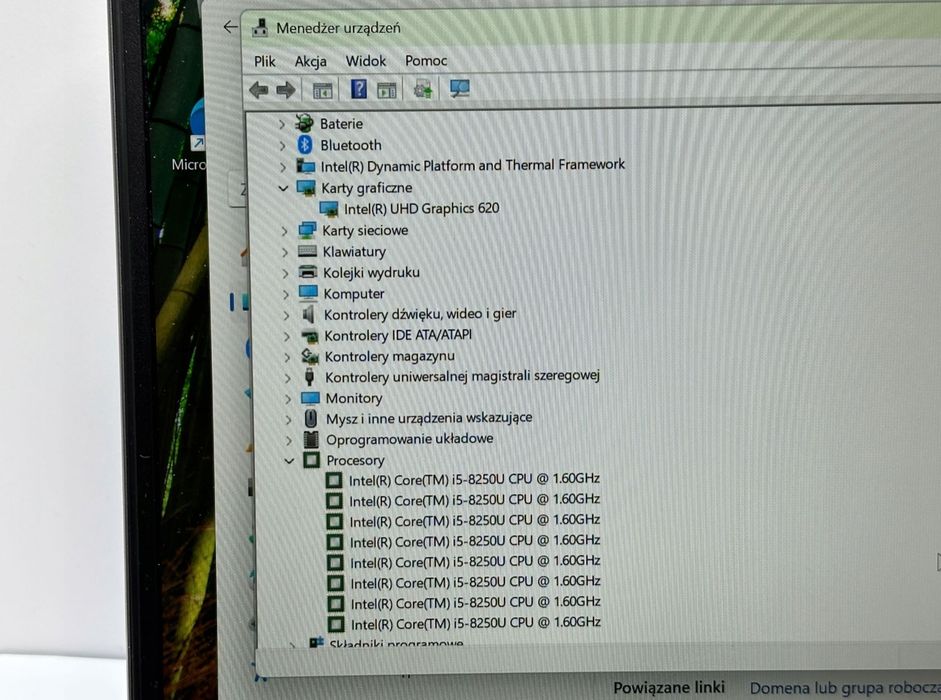Expand the Oprogramowanie układowe chevron

(289, 440)
